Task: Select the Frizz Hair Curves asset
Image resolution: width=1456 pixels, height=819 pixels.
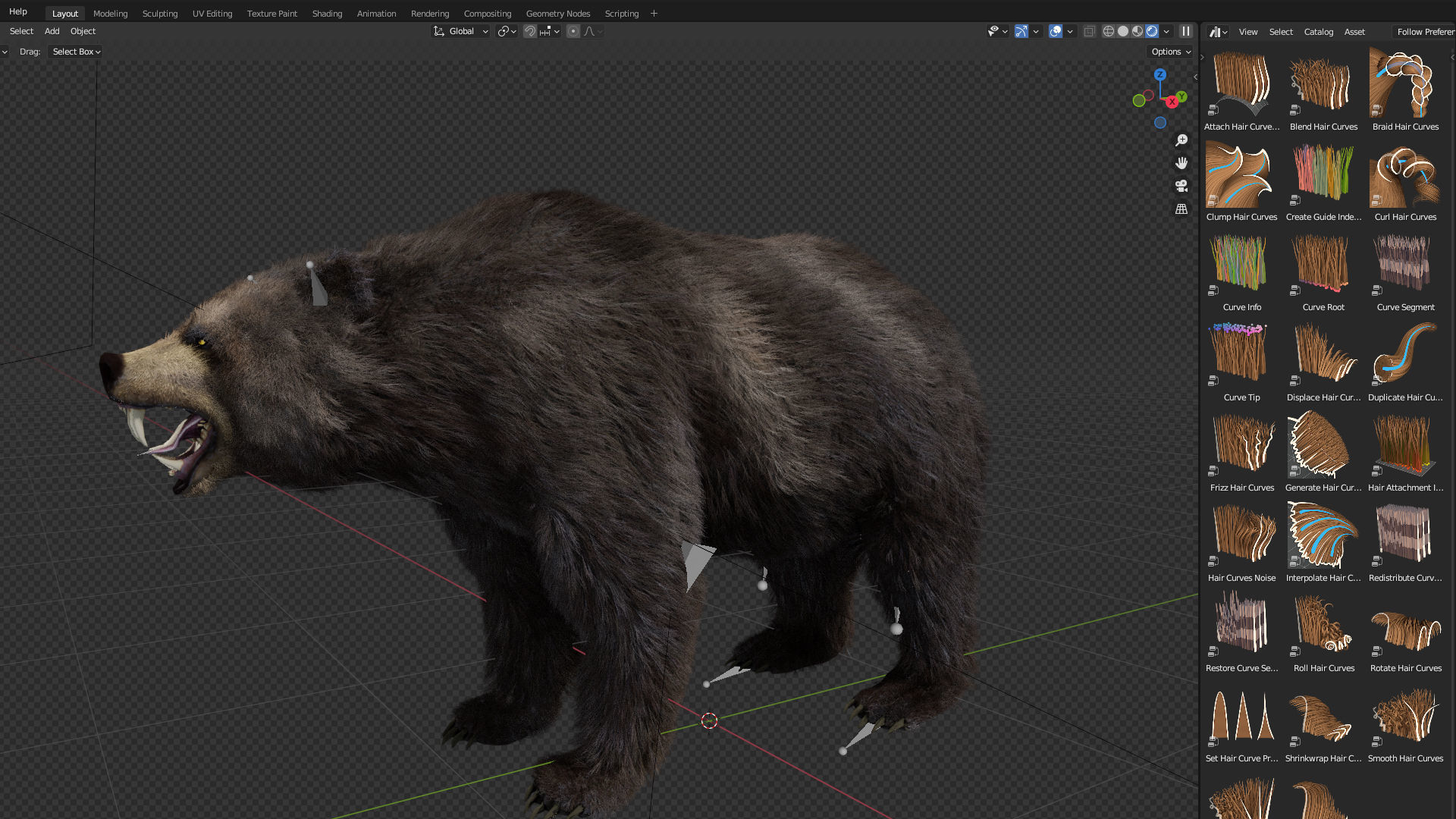Action: [x=1242, y=450]
